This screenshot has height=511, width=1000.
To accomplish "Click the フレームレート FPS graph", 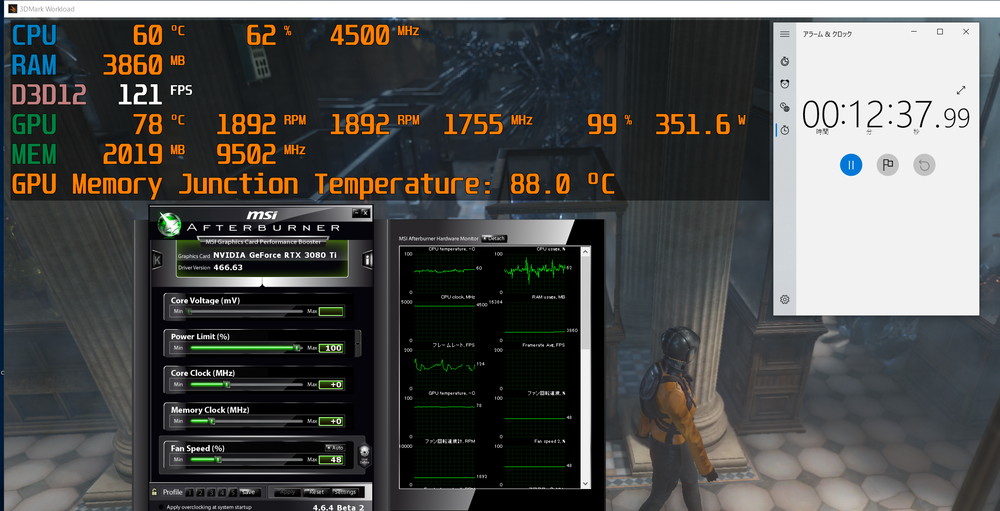I will (x=445, y=367).
